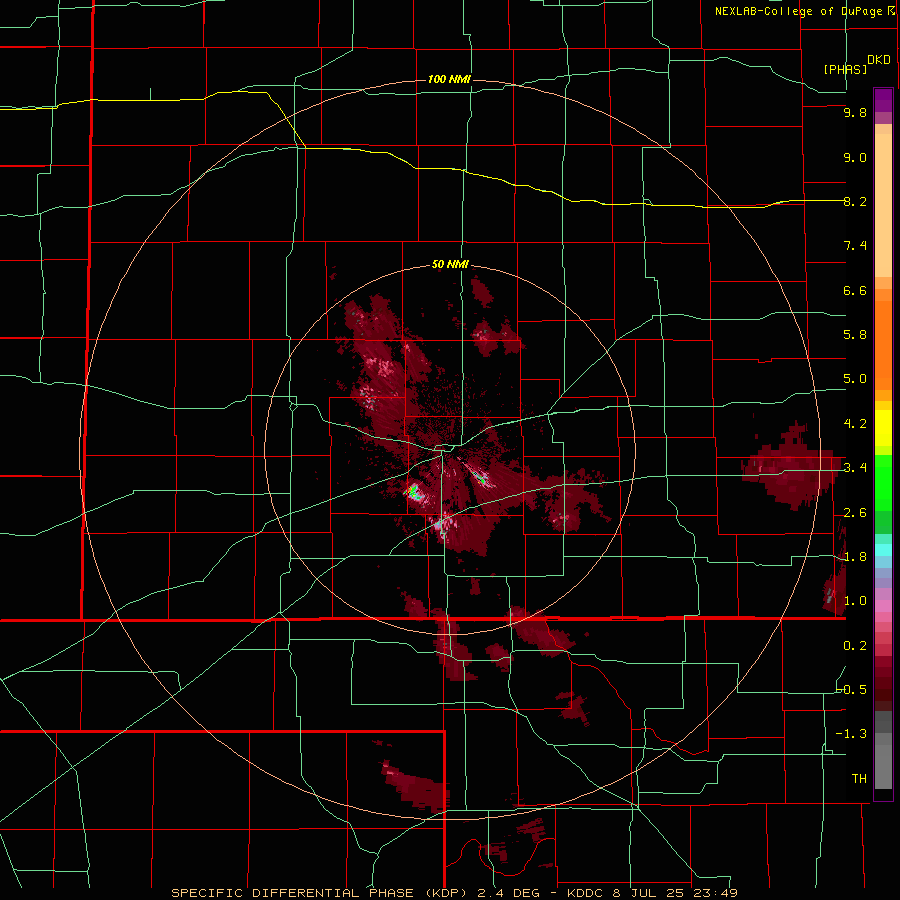Click the TH threshold label on the scale
This screenshot has height=900, width=900.
click(859, 779)
